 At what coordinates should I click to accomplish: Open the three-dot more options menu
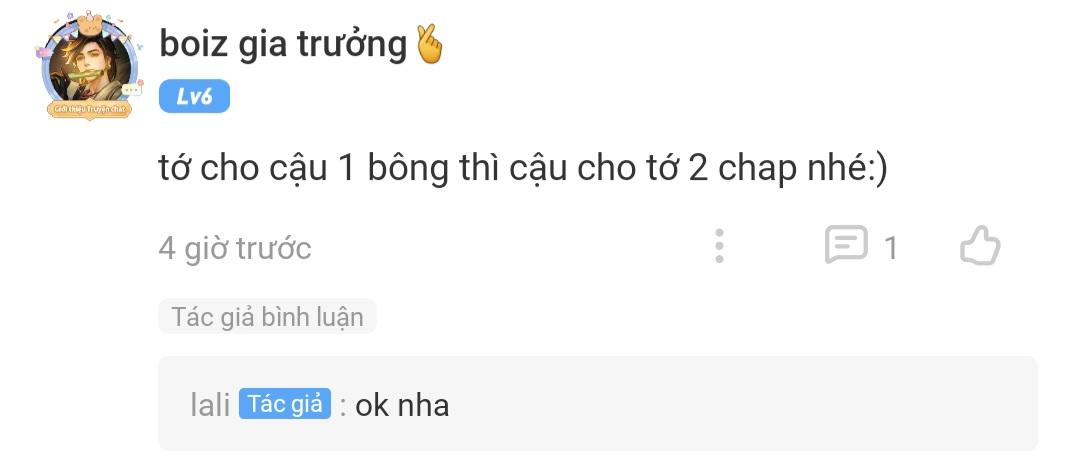[x=719, y=246]
